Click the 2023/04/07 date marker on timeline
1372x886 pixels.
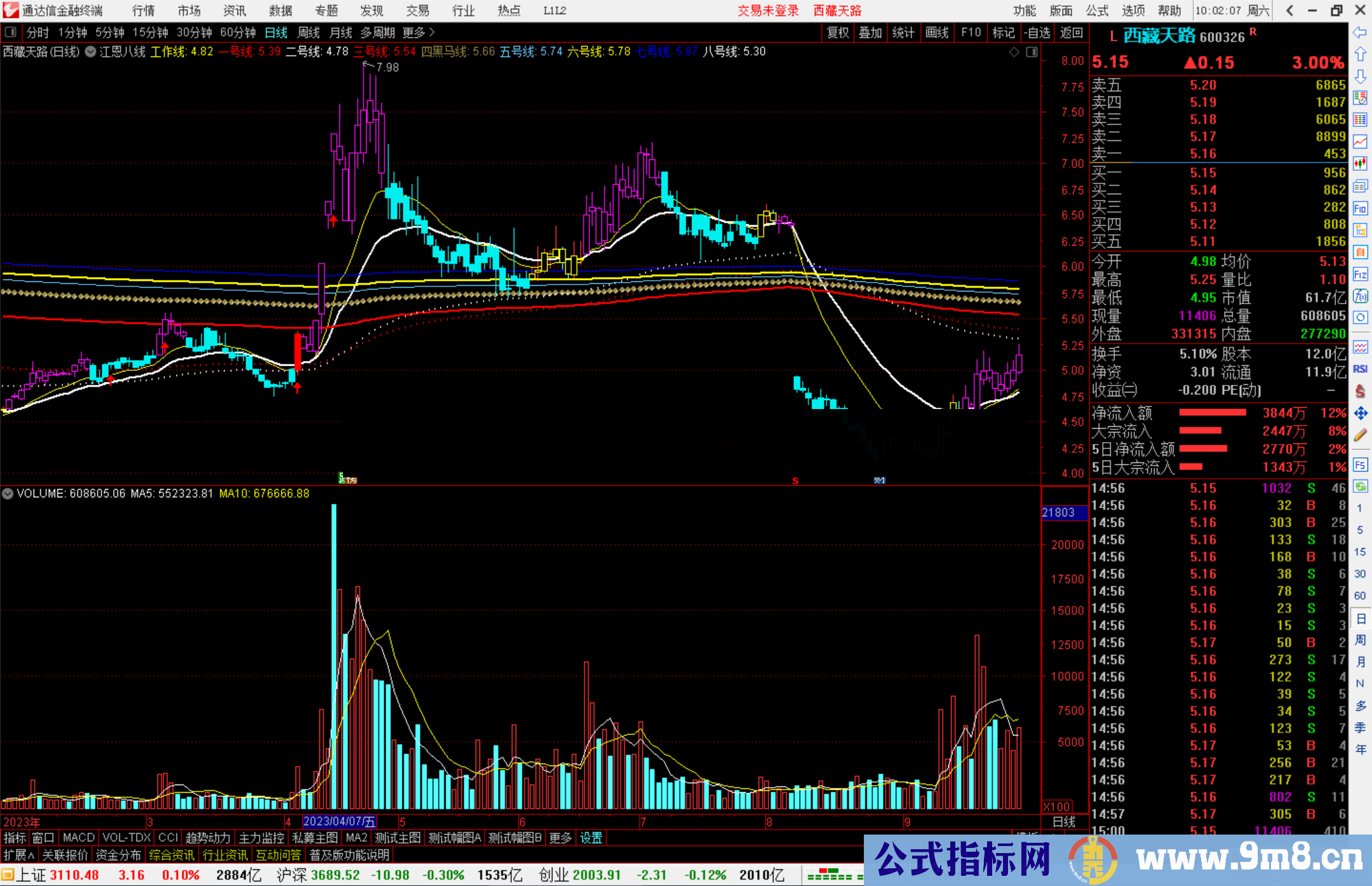click(340, 822)
